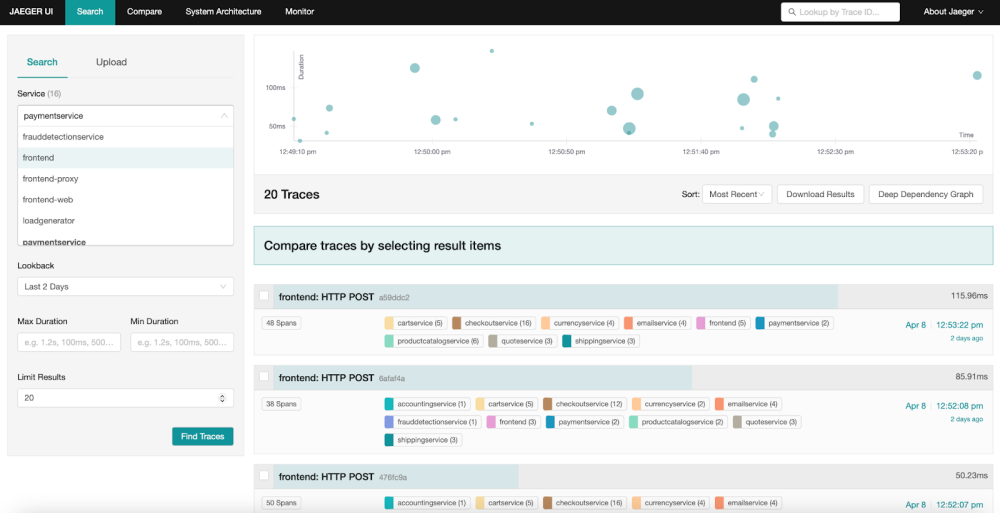Expand the Lookback Last 2 Days dropdown

click(x=125, y=287)
